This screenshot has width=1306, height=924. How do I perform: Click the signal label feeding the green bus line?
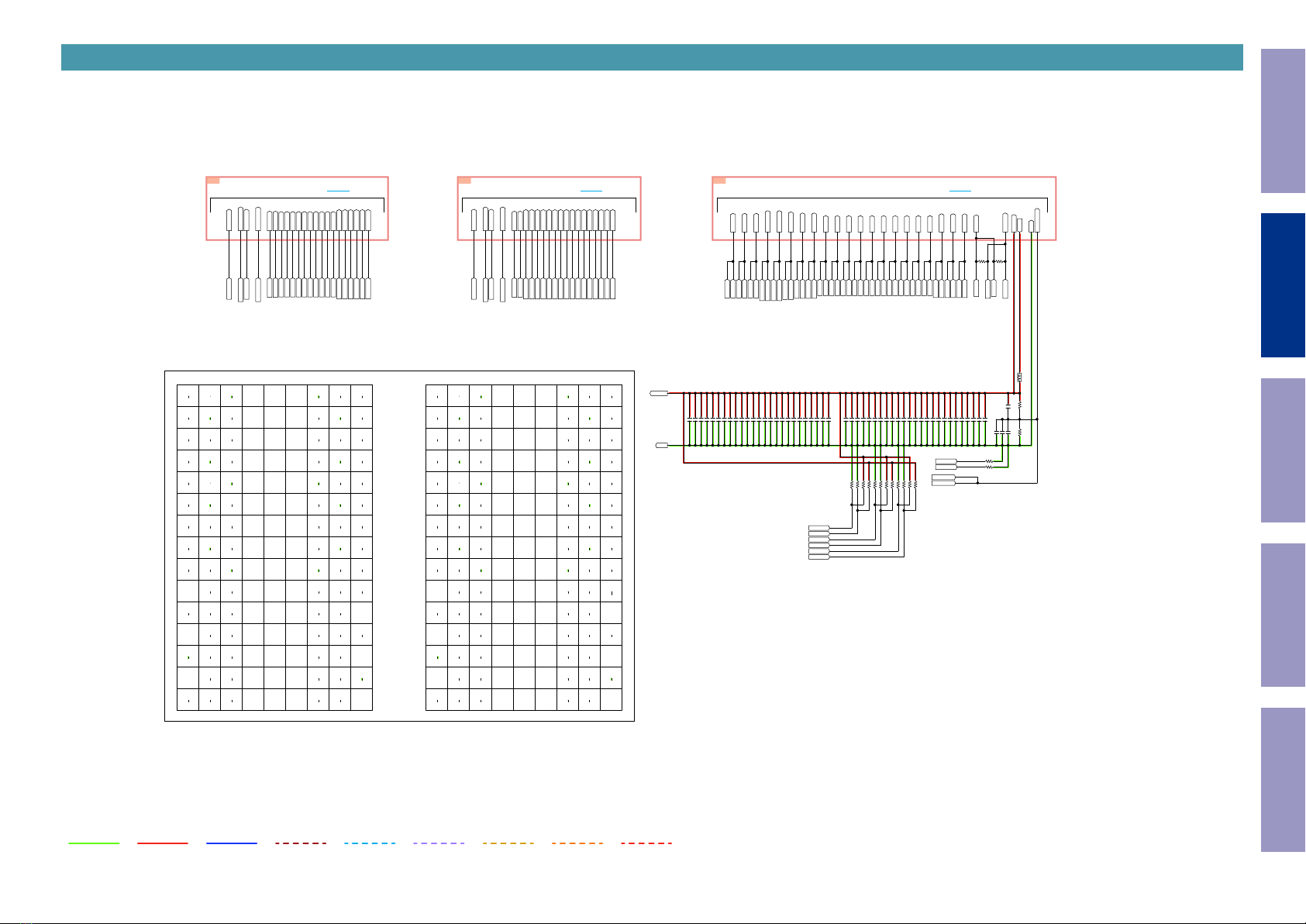click(662, 446)
